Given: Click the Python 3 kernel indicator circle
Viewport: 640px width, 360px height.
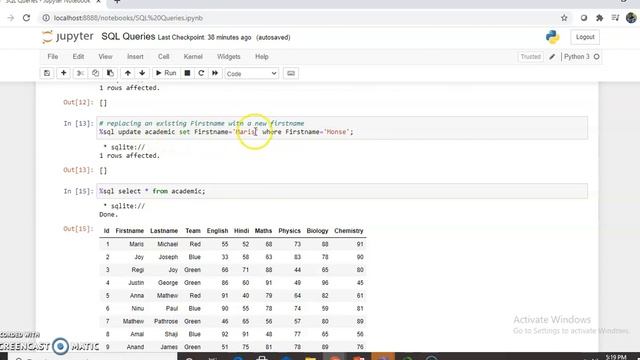Looking at the screenshot, I should [x=597, y=57].
